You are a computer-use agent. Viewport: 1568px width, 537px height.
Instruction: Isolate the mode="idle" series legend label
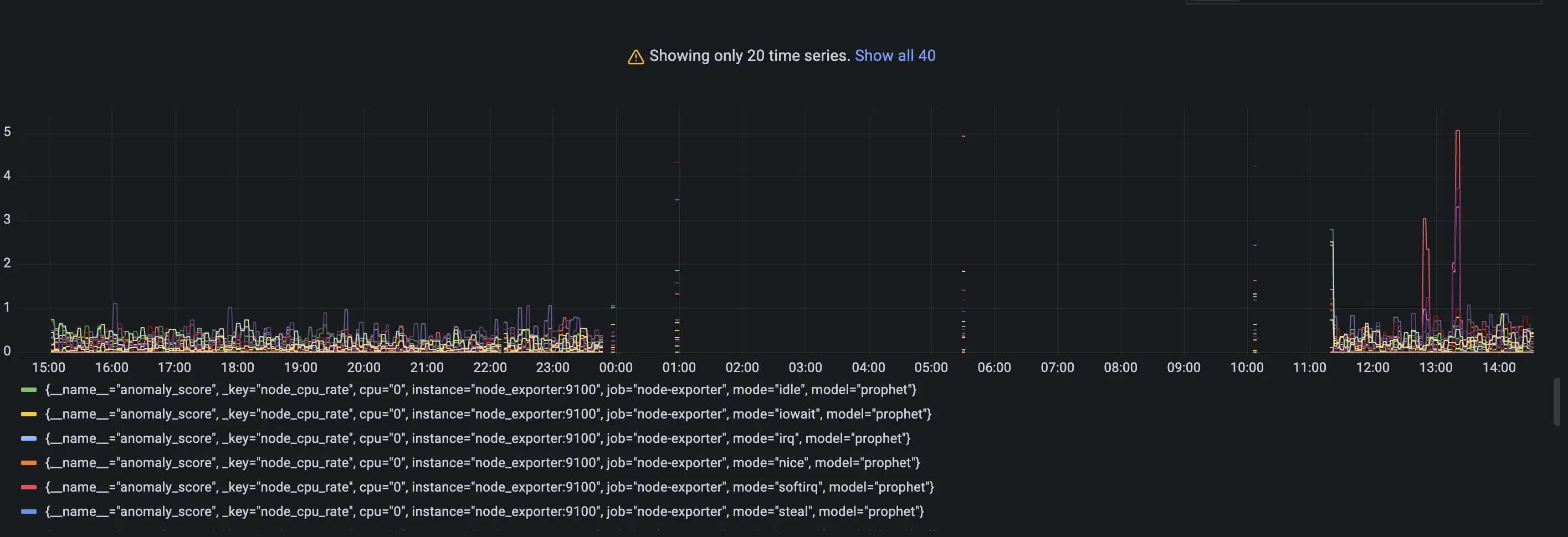click(x=481, y=390)
